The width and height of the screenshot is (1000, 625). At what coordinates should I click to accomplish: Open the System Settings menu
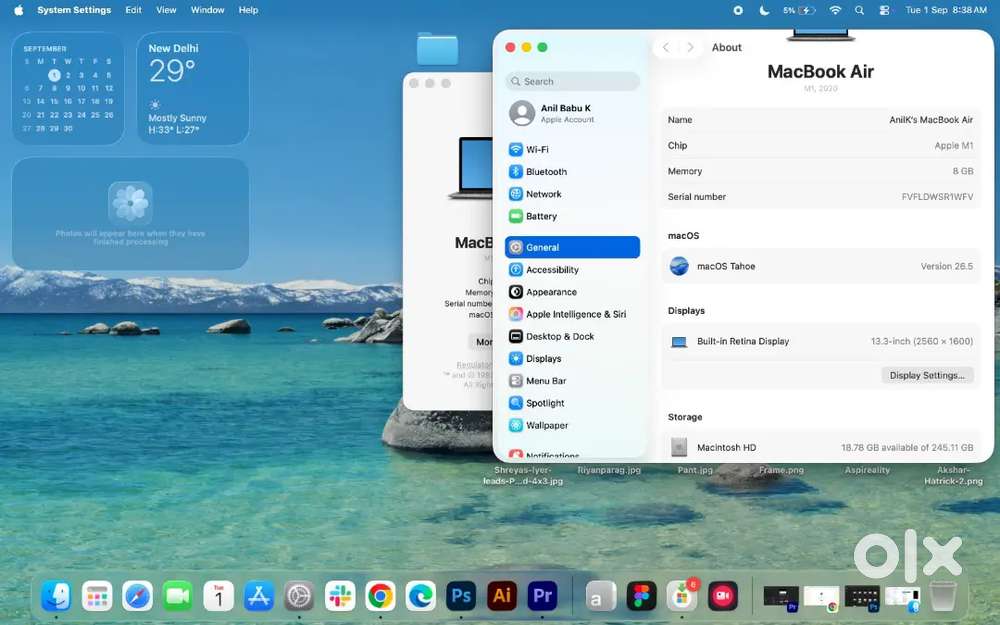[74, 10]
